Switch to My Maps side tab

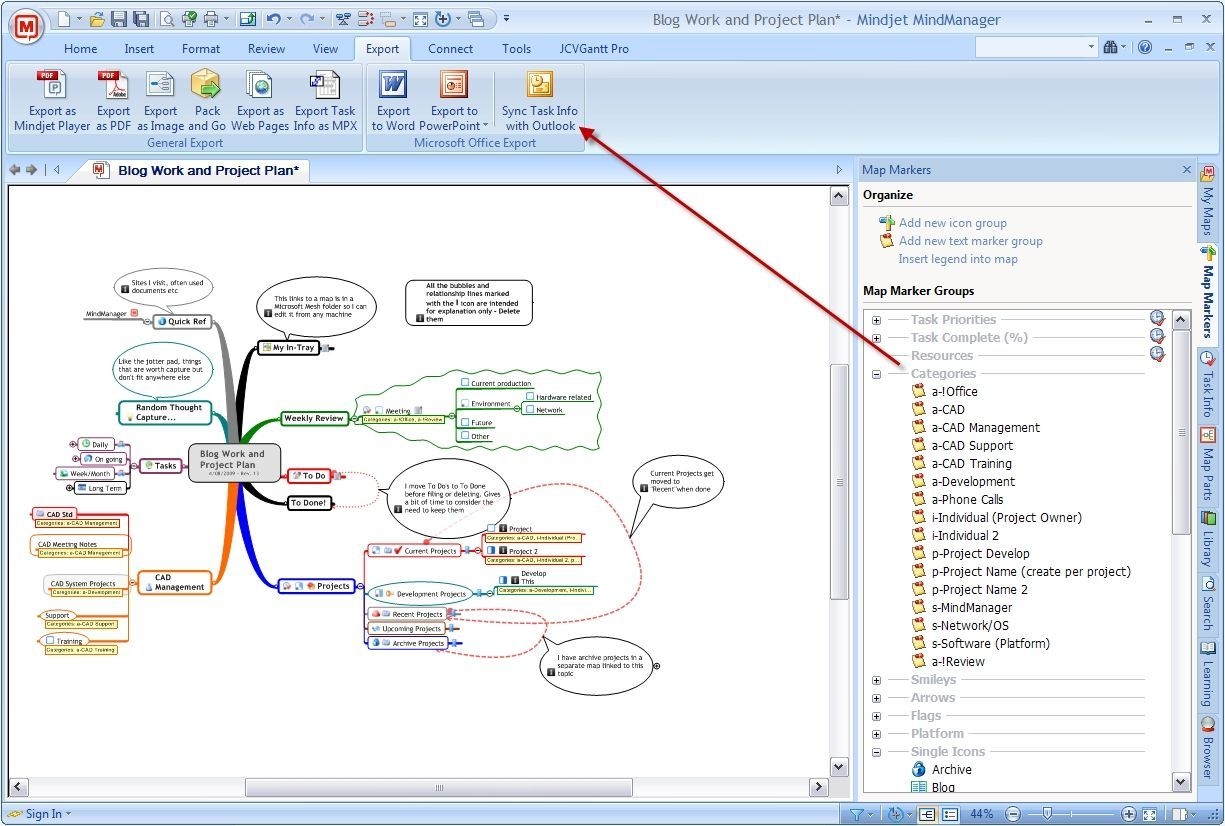[x=1208, y=201]
